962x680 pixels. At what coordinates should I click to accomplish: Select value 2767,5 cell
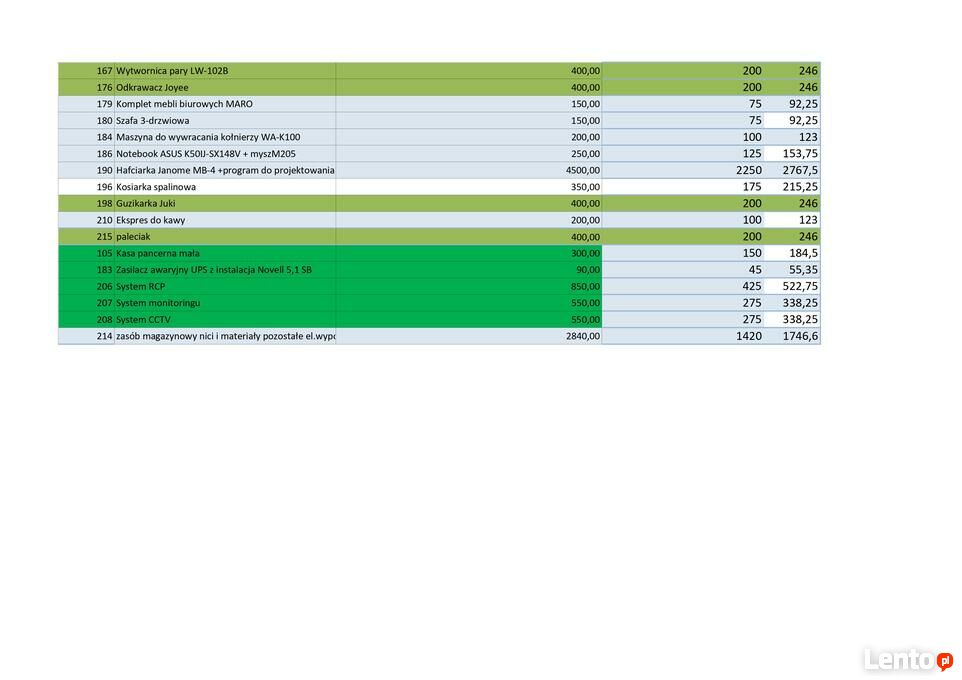pos(792,170)
